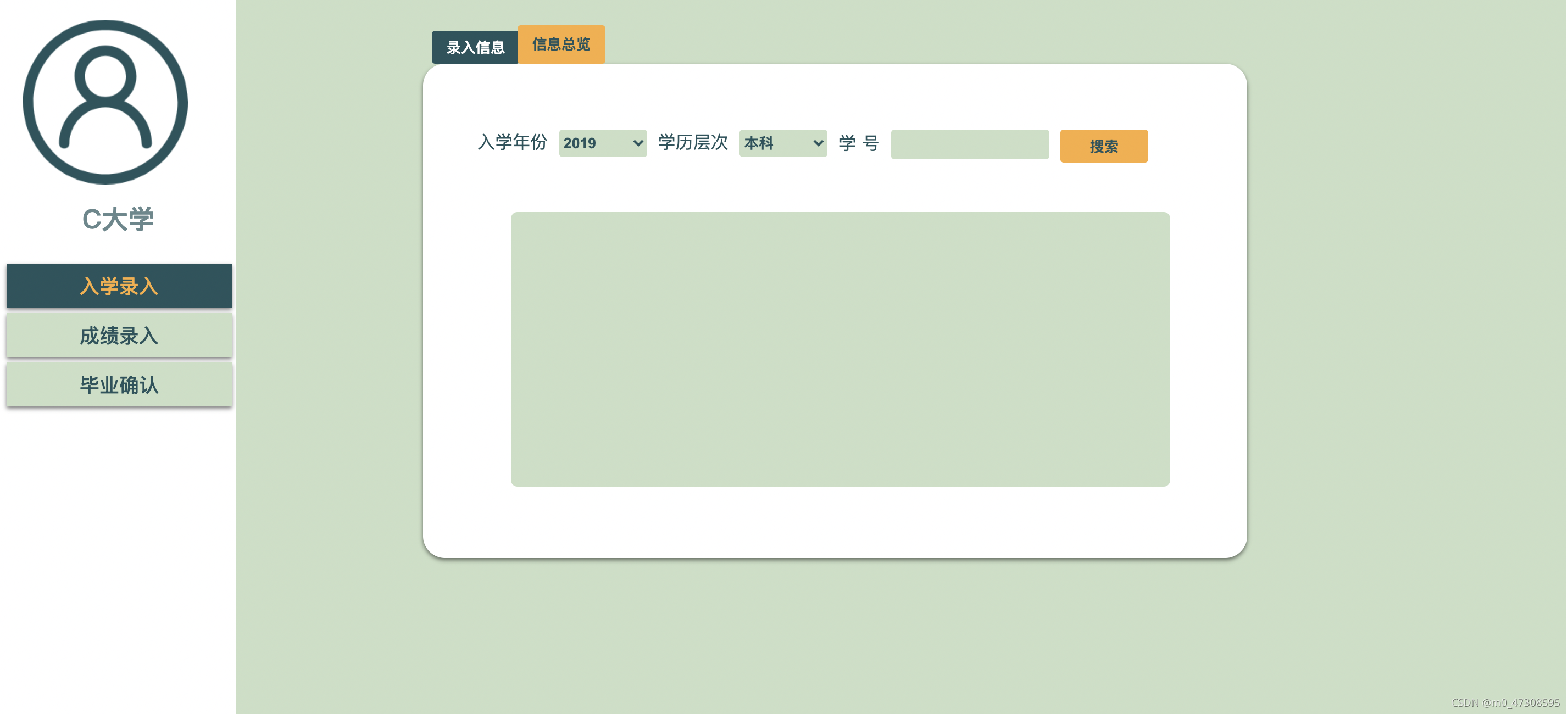Select 毕业确认 sidebar item
1568x714 pixels.
[x=119, y=384]
